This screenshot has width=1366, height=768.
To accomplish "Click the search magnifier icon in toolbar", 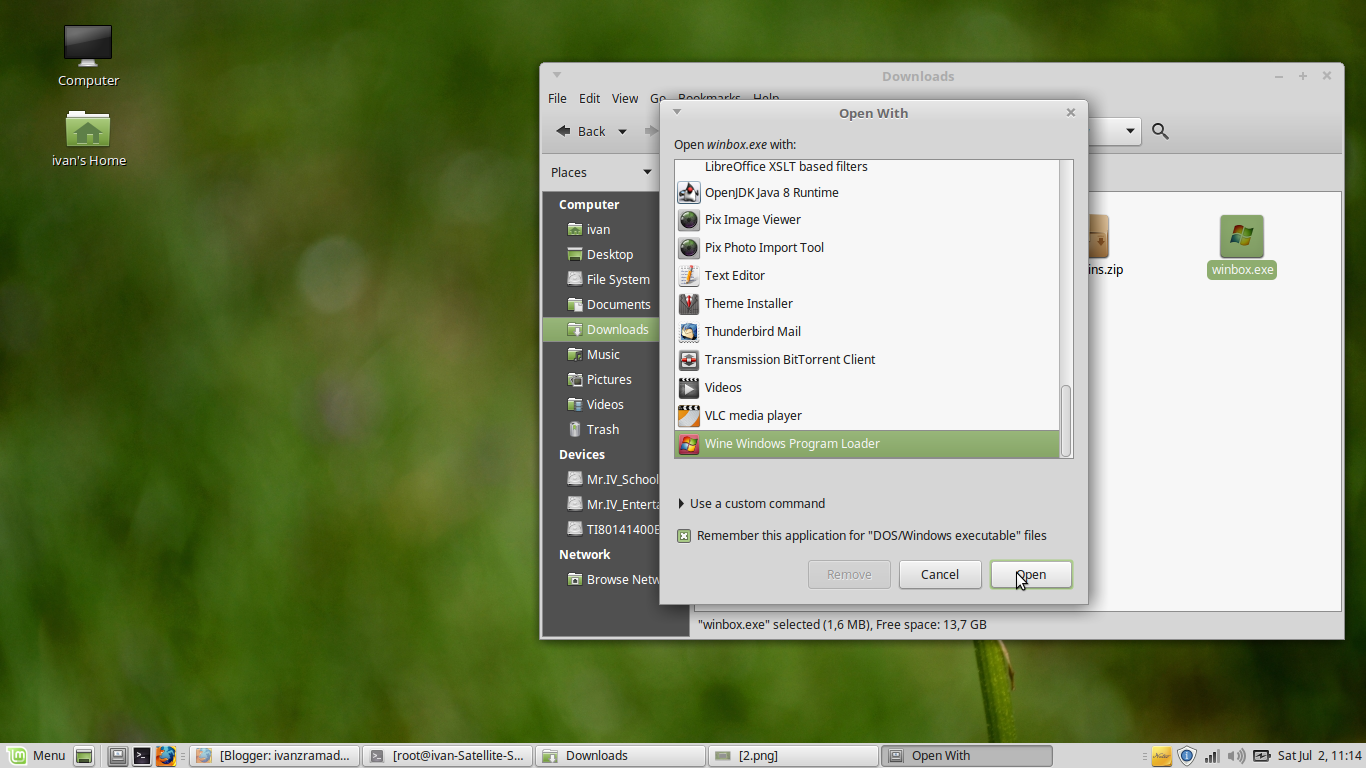I will click(1159, 131).
